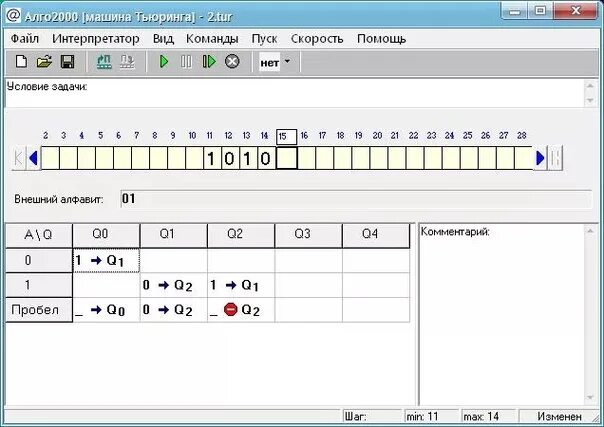Select the Q4 column header
604x427 pixels.
coord(376,235)
